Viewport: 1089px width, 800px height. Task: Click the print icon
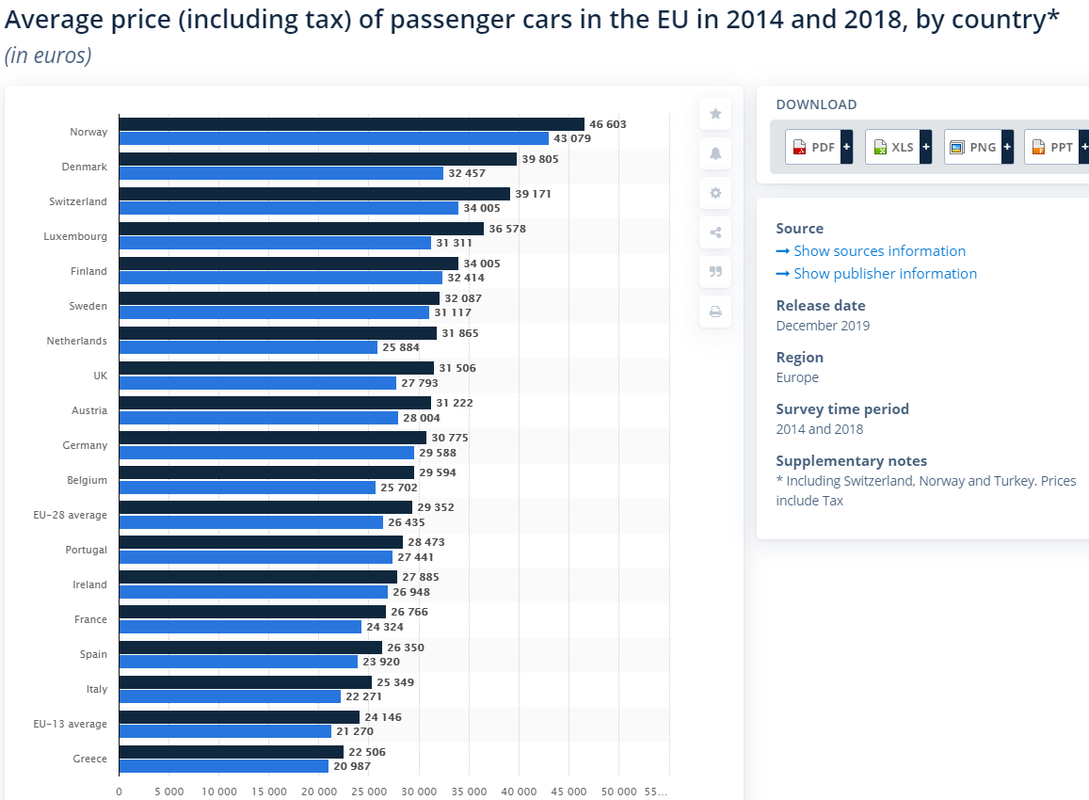(715, 312)
